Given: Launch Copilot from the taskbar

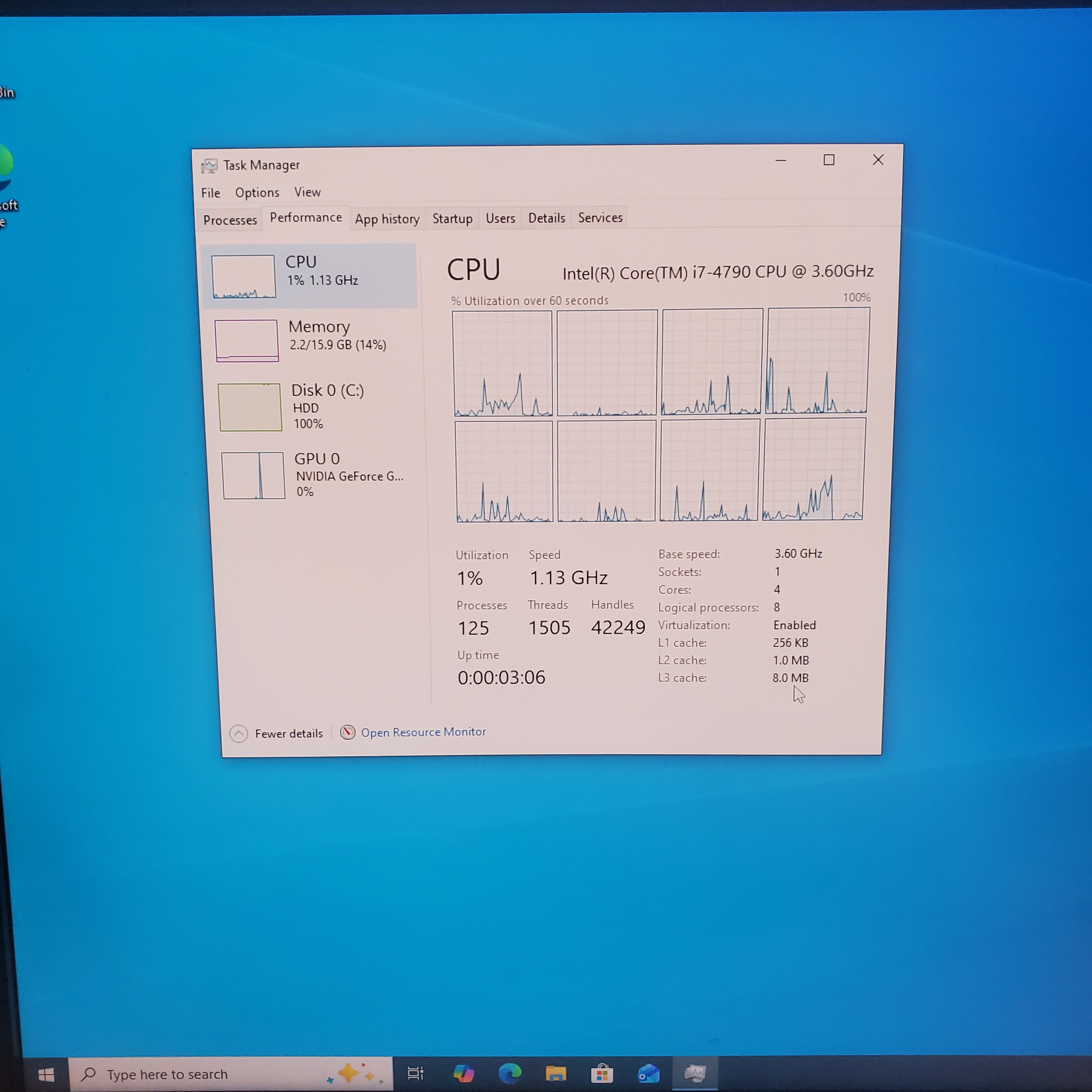Looking at the screenshot, I should coord(463,1073).
